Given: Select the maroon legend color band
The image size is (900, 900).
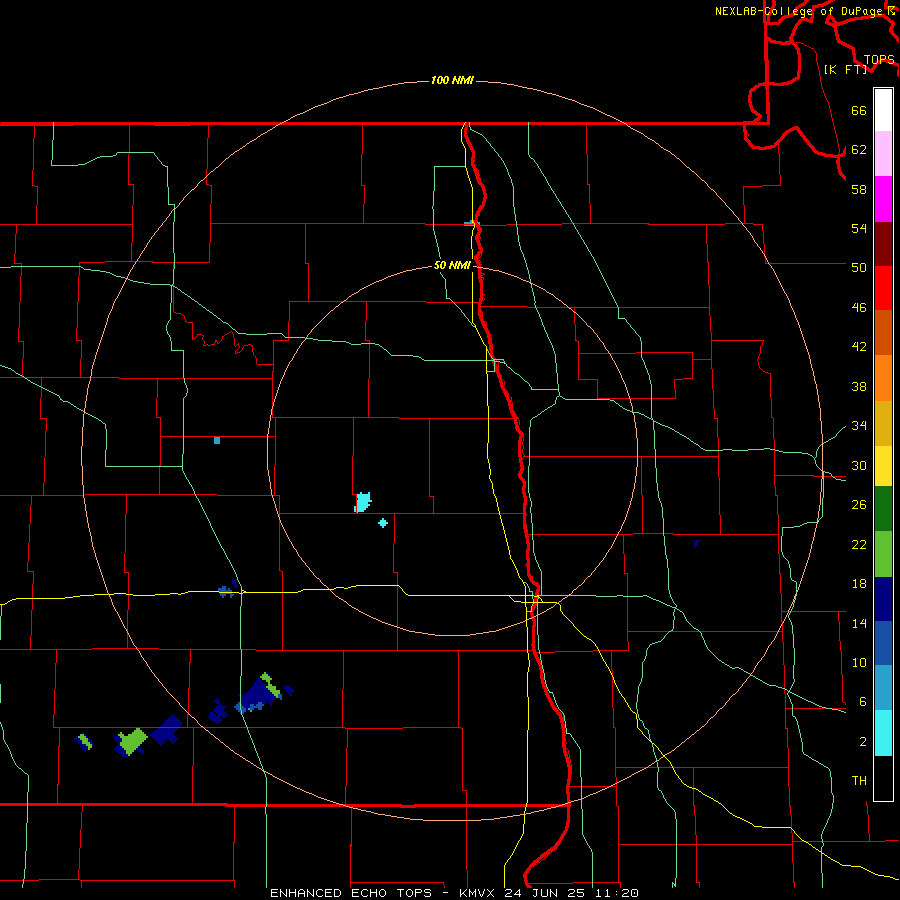Looking at the screenshot, I should (883, 244).
